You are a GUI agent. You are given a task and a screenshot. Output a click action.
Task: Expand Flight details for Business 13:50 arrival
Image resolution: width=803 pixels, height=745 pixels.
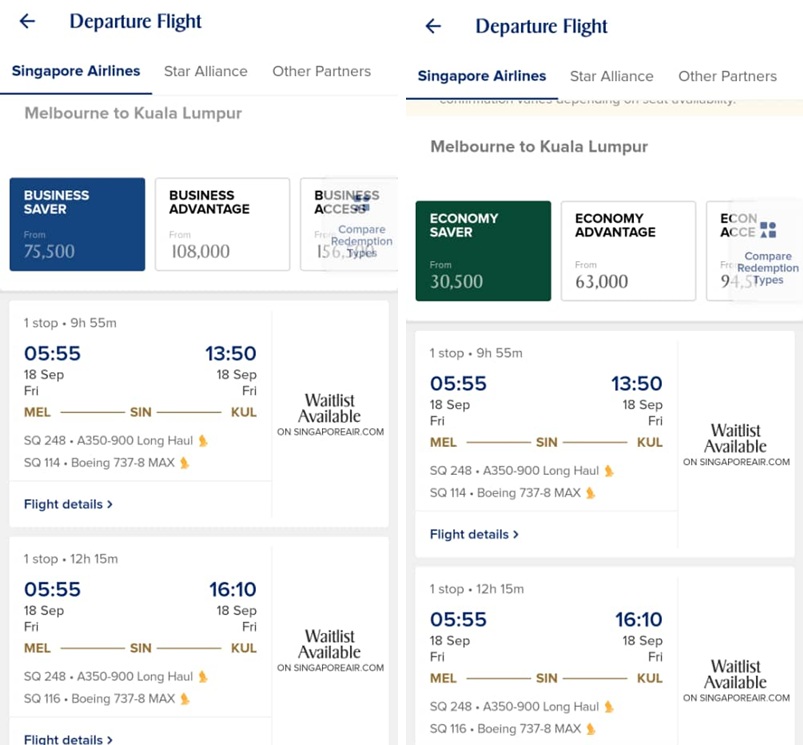pyautogui.click(x=68, y=504)
